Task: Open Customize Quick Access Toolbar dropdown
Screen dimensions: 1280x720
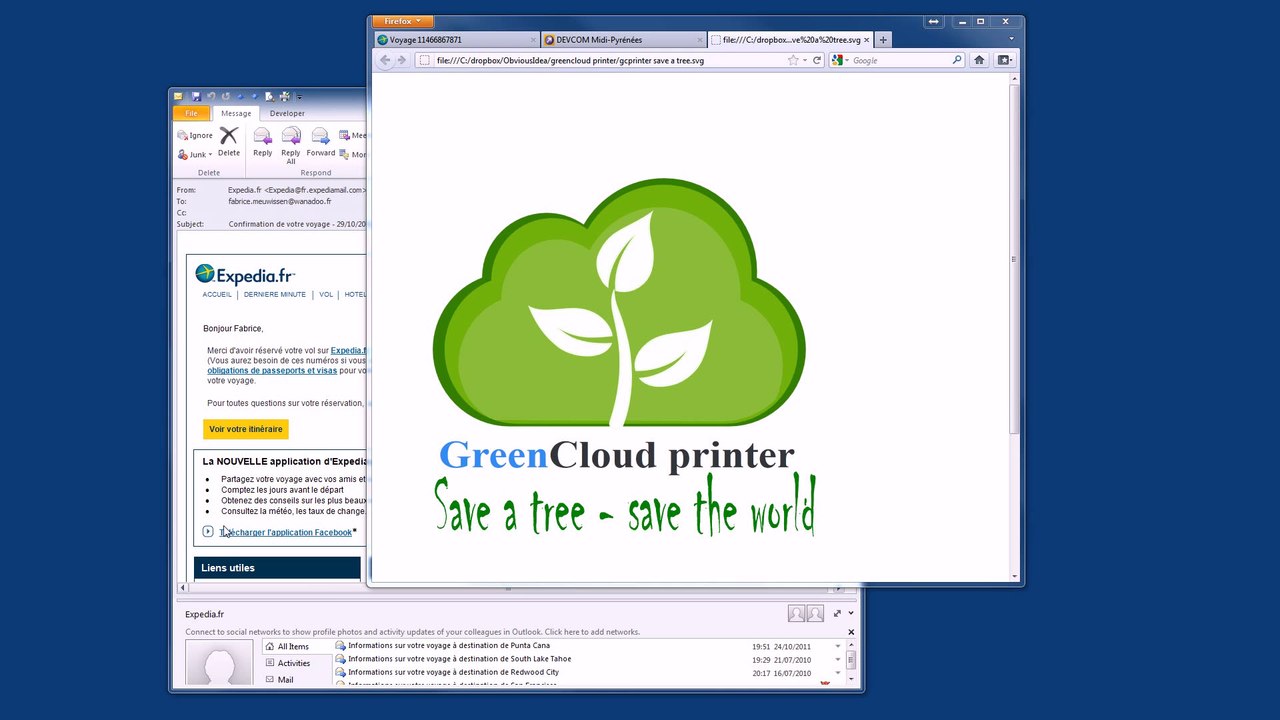Action: pos(299,97)
